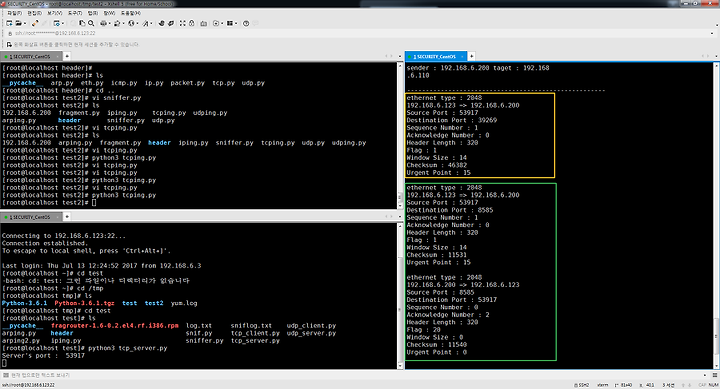Image resolution: width=720 pixels, height=389 pixels.
Task: Open the compose bar target dropdown arrow
Action: [x=705, y=375]
